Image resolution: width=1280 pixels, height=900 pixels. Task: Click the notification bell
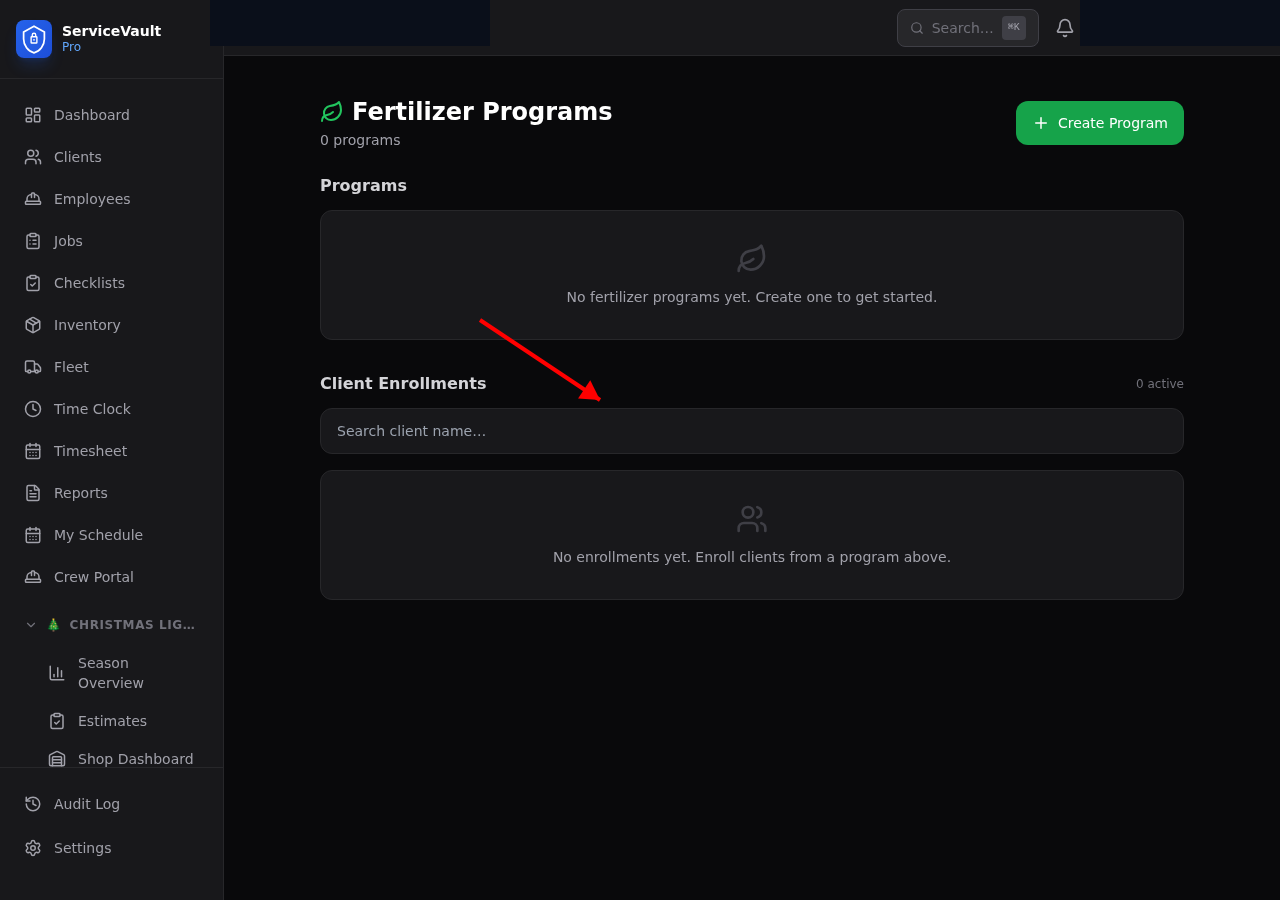pos(1064,27)
